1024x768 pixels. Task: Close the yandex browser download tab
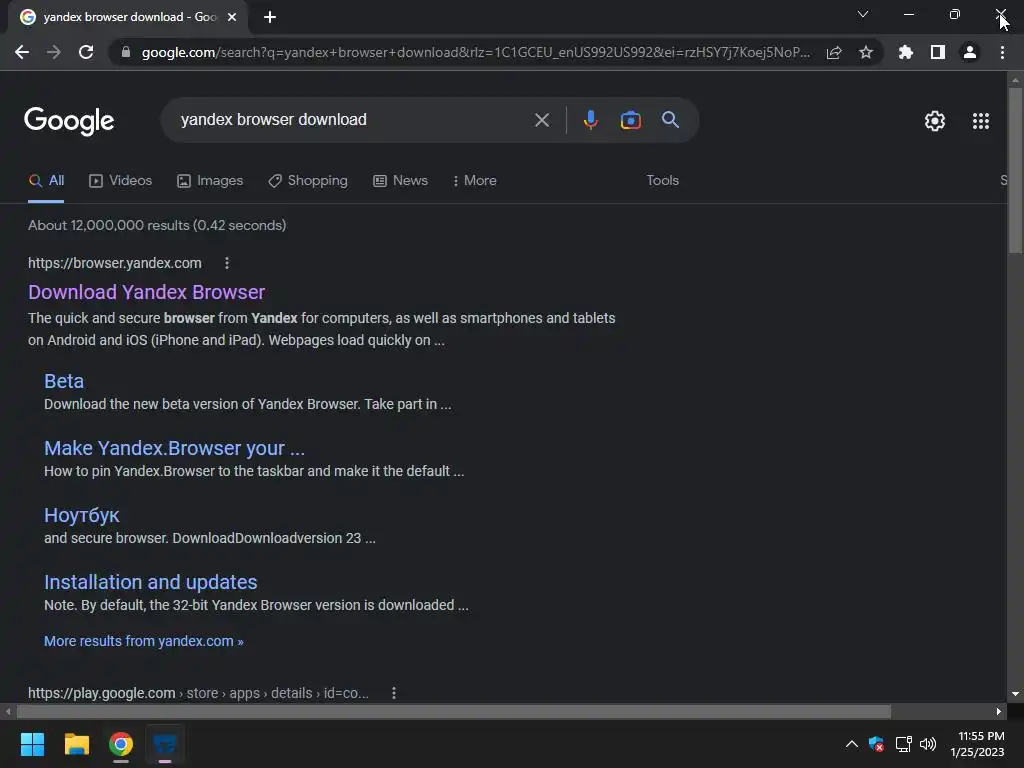pyautogui.click(x=232, y=18)
